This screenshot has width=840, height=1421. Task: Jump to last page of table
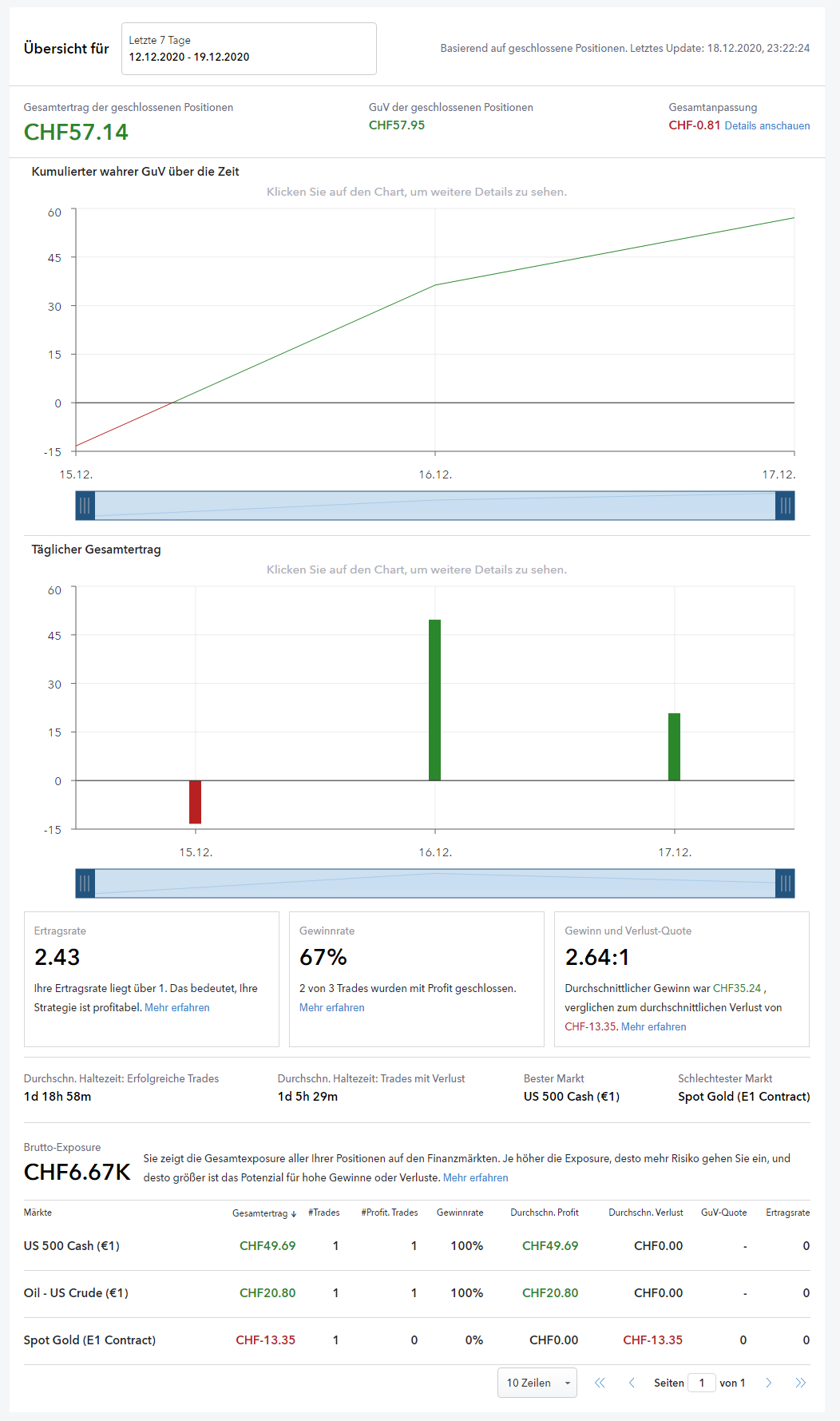pos(800,1383)
